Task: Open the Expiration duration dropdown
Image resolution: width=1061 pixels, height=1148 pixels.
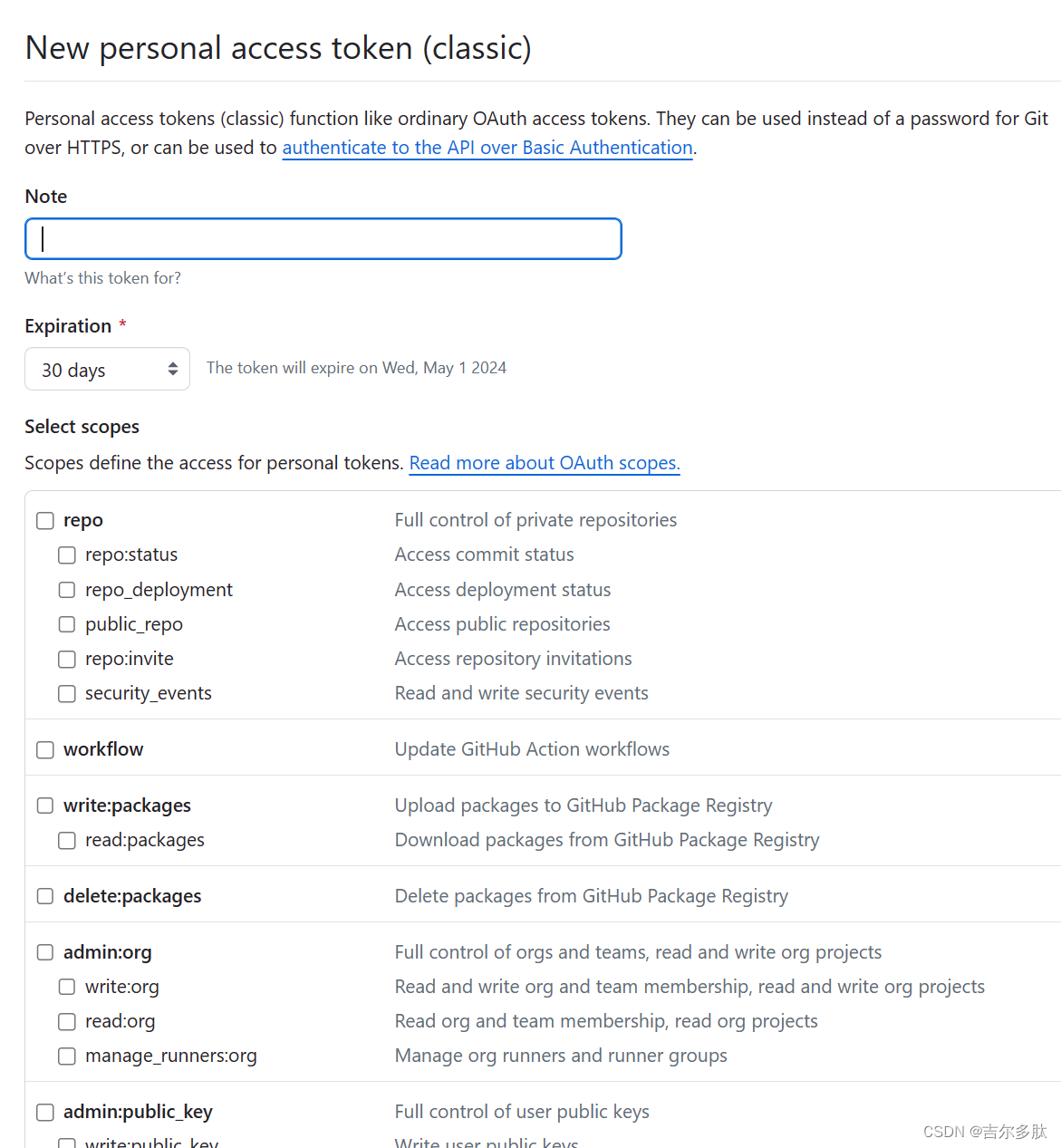Action: click(x=107, y=369)
